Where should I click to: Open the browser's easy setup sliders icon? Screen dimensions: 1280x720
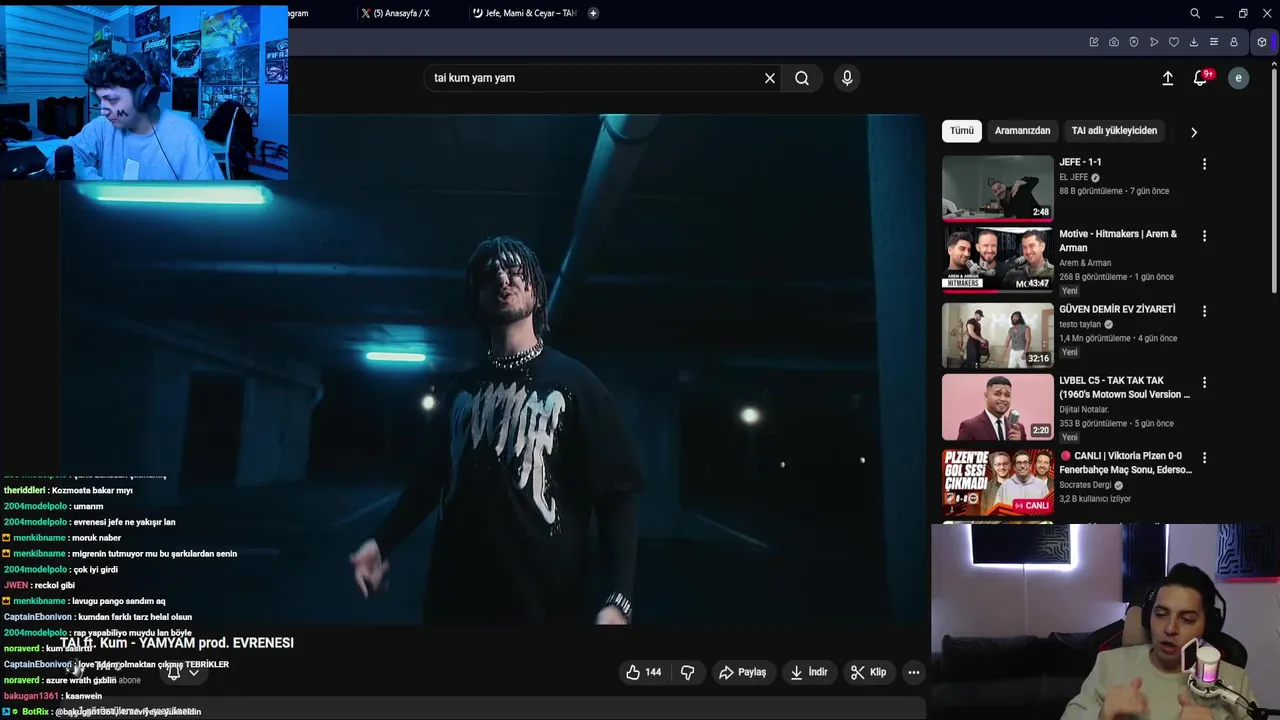point(1214,42)
